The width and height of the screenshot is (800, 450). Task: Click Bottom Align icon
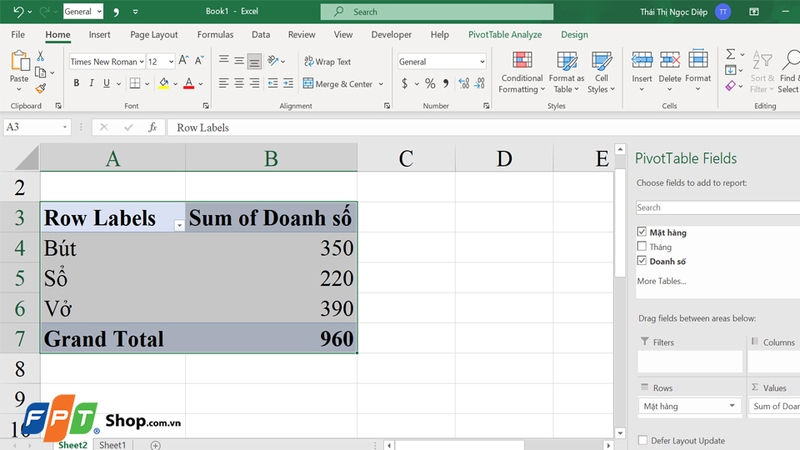click(254, 61)
